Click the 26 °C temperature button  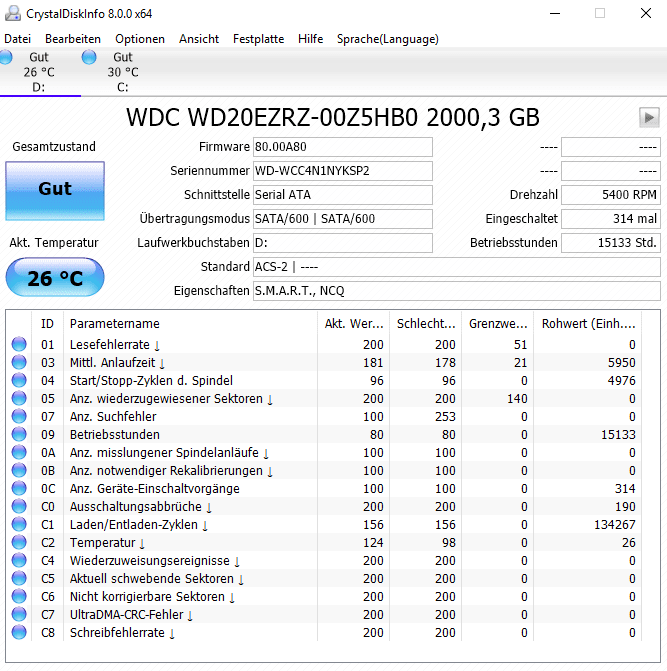coord(55,277)
